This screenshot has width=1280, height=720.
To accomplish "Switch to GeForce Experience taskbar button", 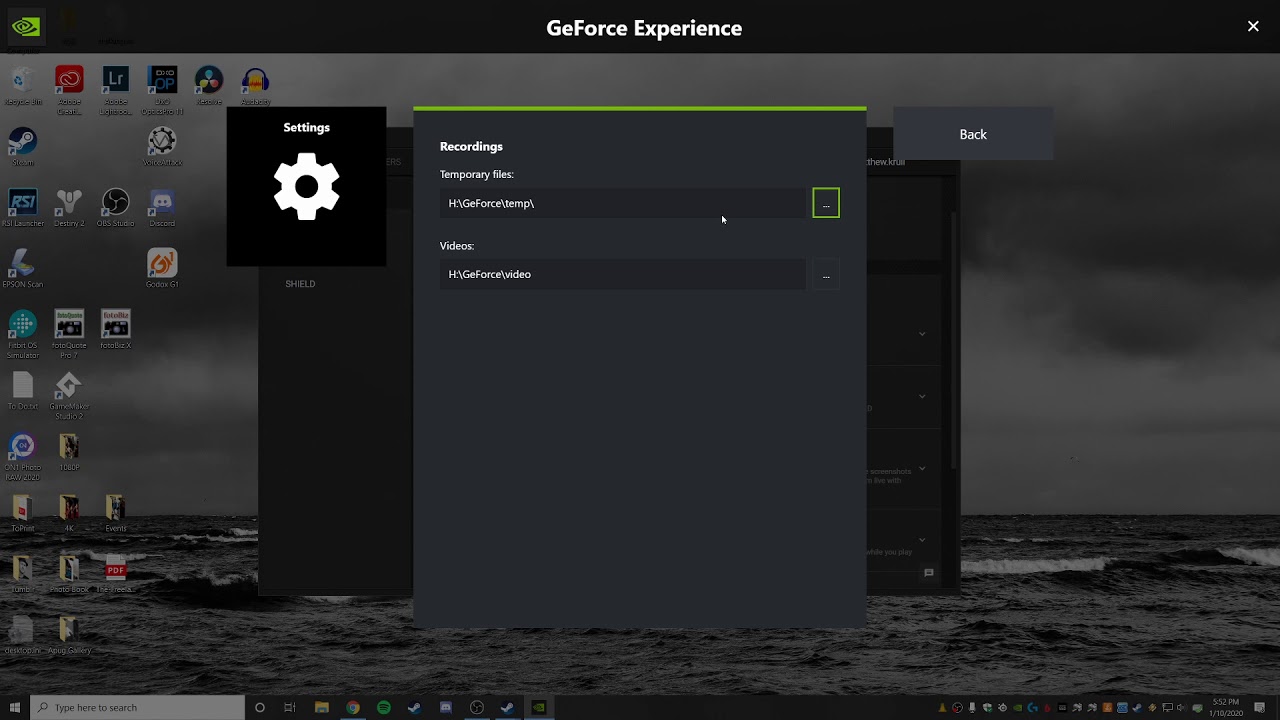I will click(x=539, y=707).
